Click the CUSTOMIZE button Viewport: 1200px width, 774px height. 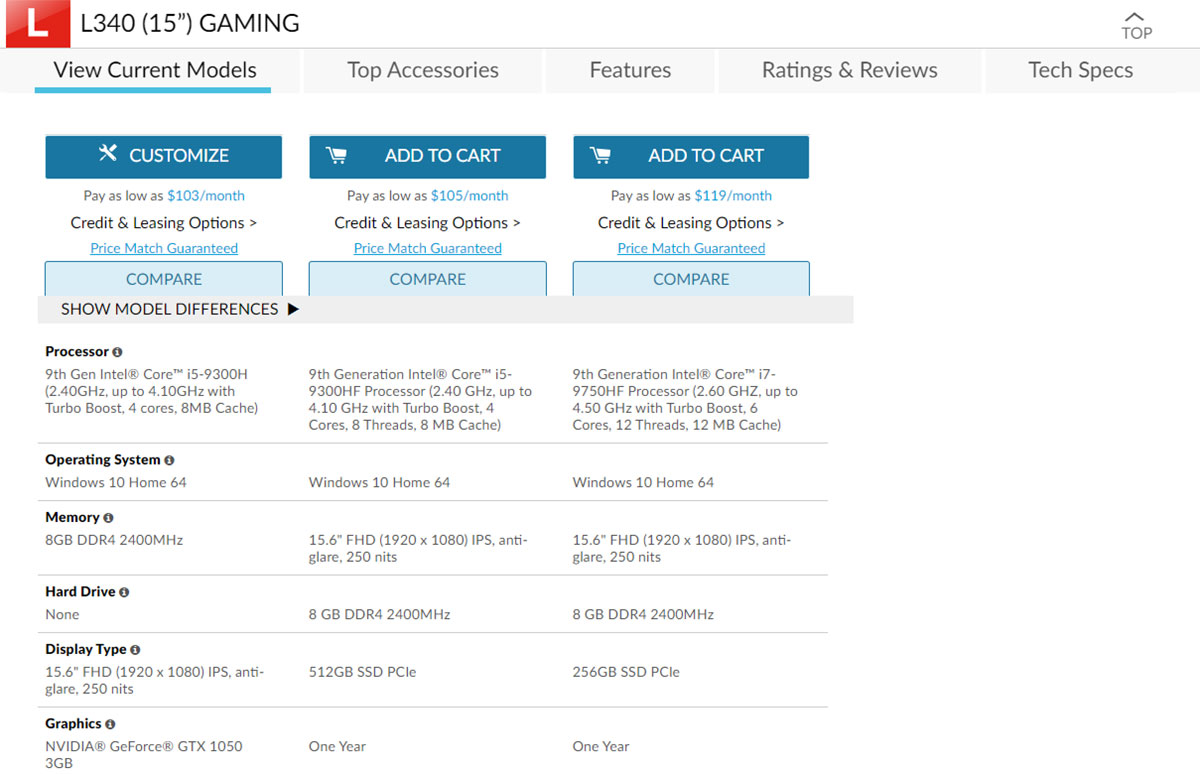coord(164,156)
